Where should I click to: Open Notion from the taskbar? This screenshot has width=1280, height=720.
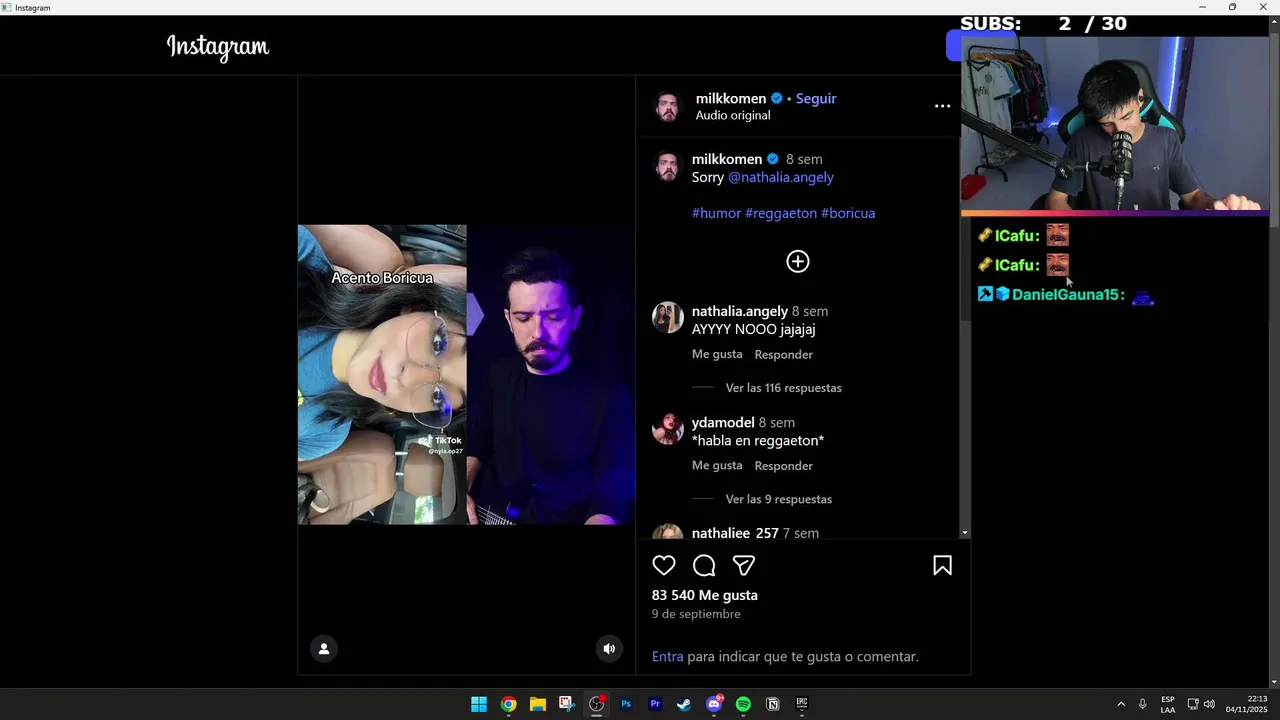(772, 704)
